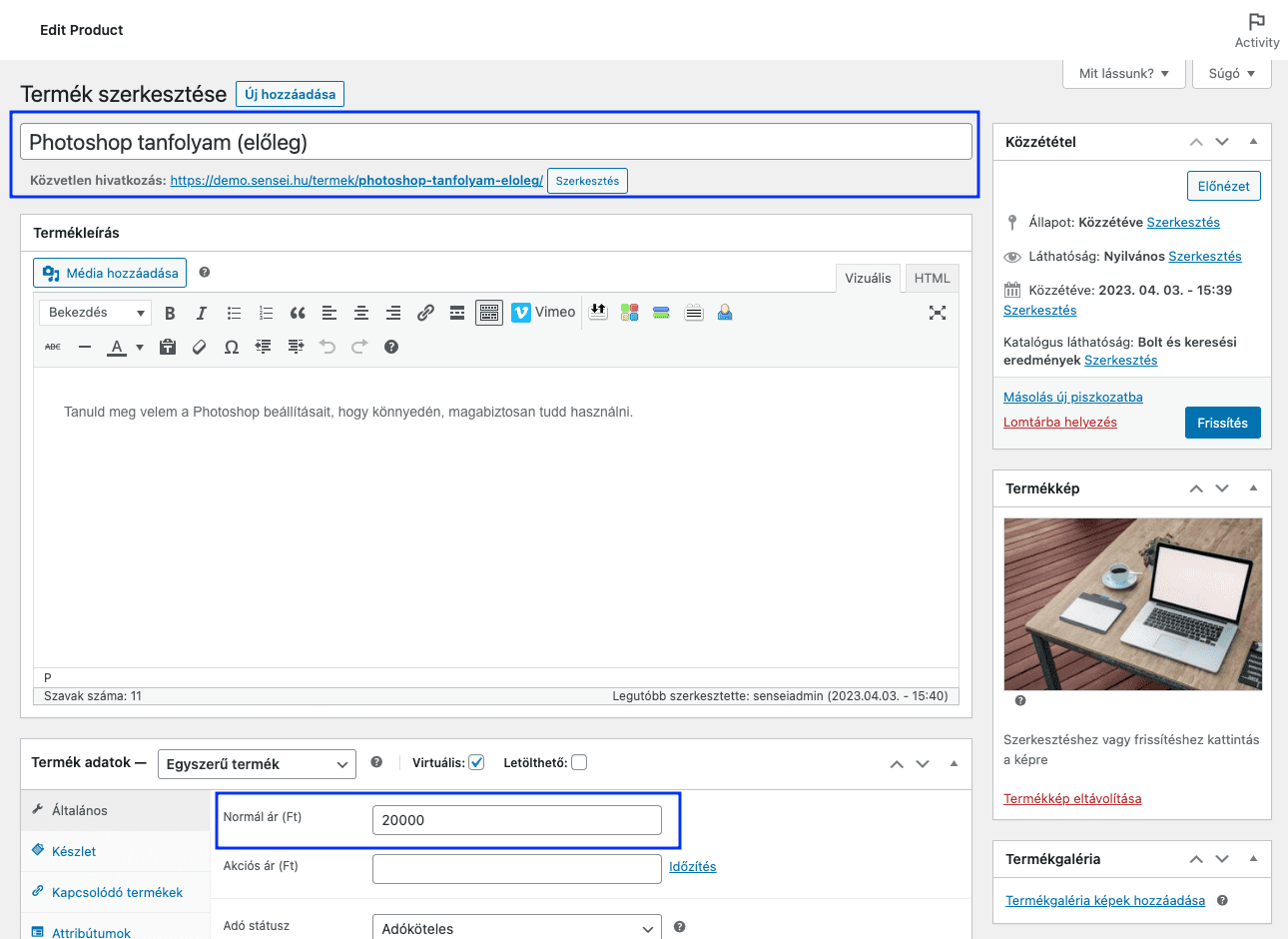Image resolution: width=1288 pixels, height=939 pixels.
Task: Apply strikethrough formatting
Action: 53,347
